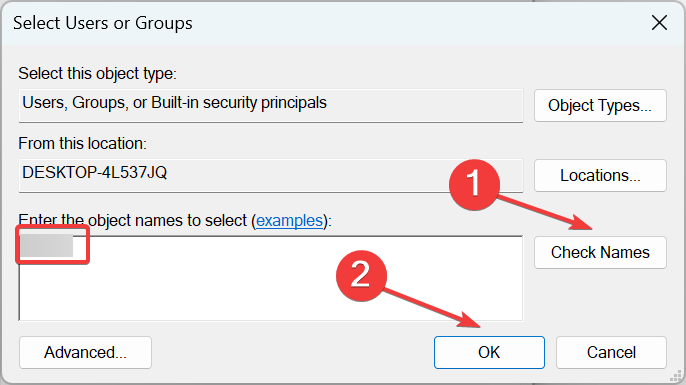Open the Advanced search options
686x385 pixels.
point(85,352)
